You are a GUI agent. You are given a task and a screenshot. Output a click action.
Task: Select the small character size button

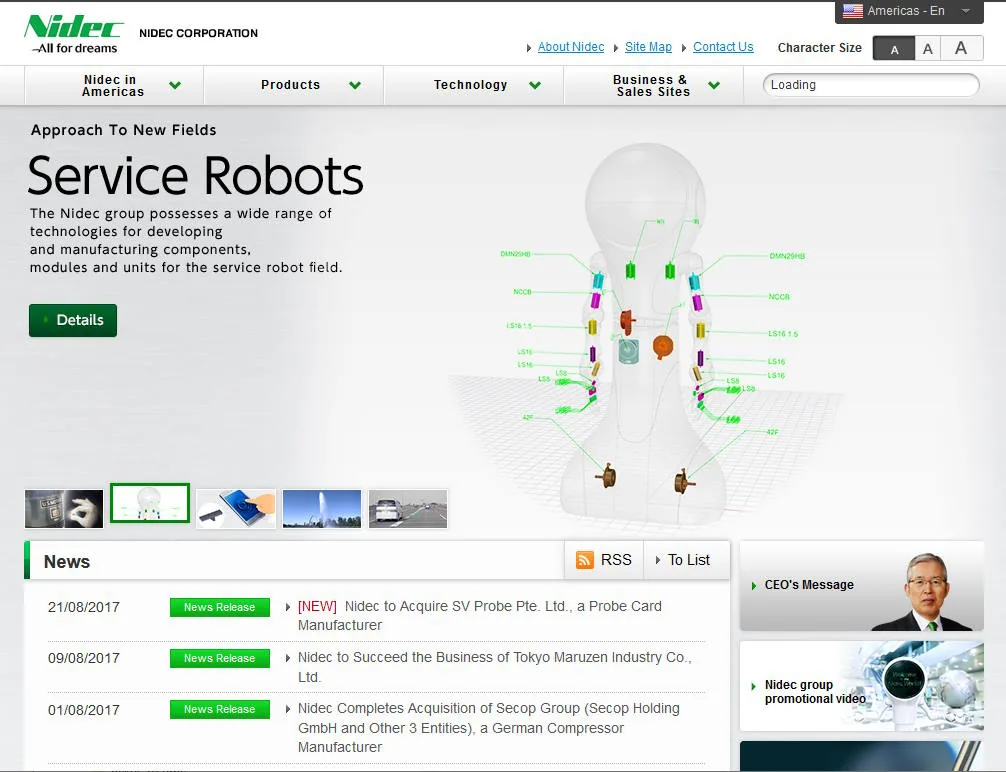tap(894, 49)
